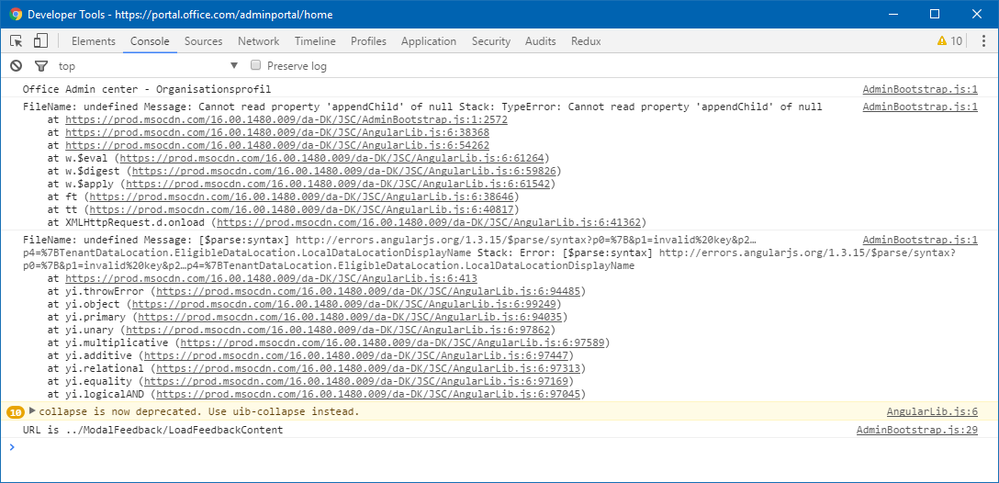Open the yi.multiplicative stack frame link
The width and height of the screenshot is (999, 483).
pos(392,342)
